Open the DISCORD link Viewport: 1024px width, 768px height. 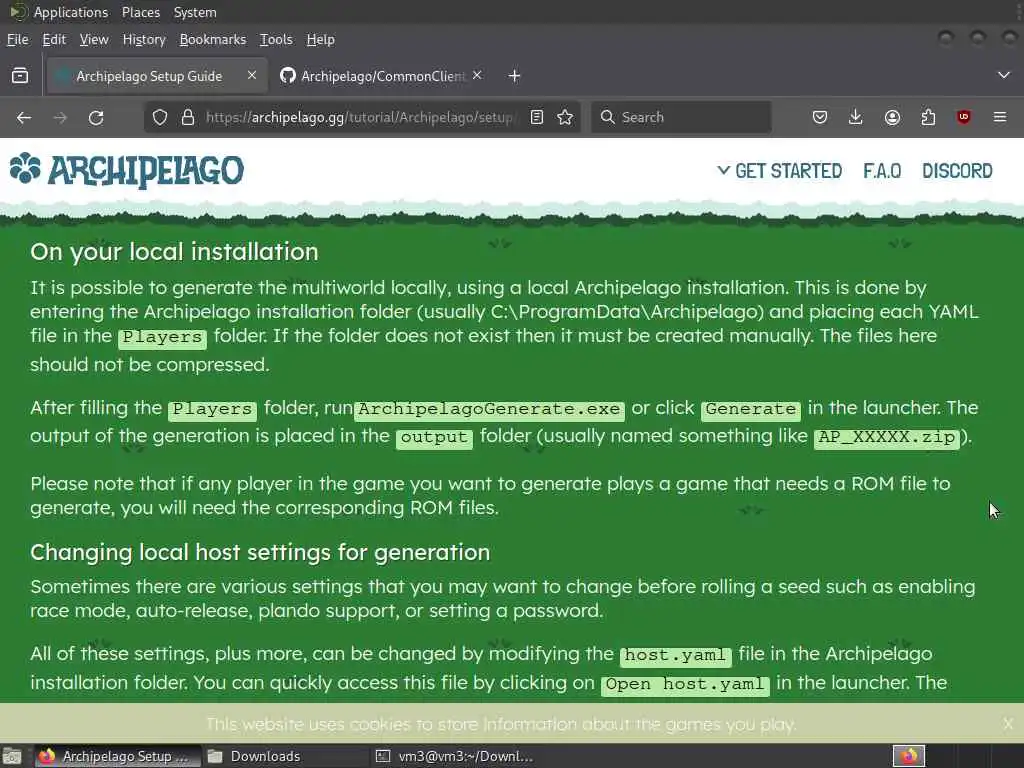point(957,171)
